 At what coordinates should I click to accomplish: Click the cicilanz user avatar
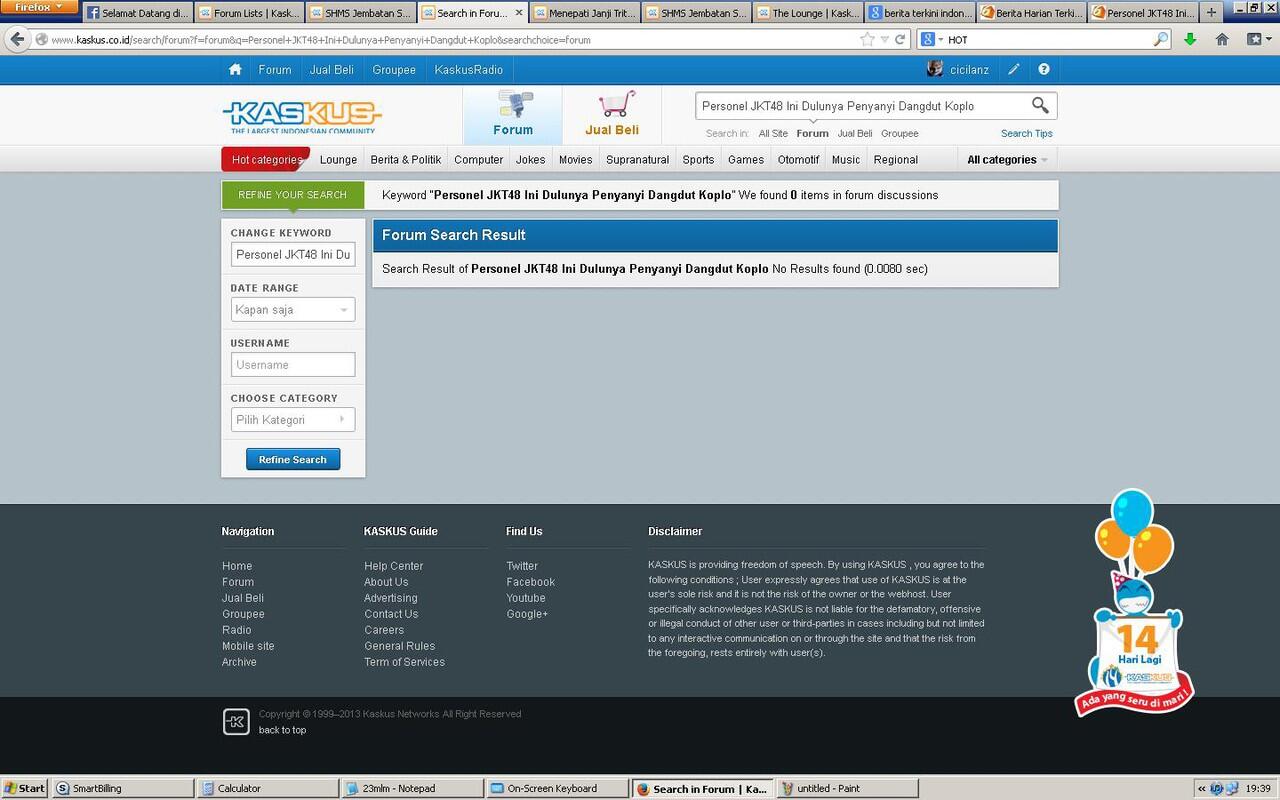point(935,69)
